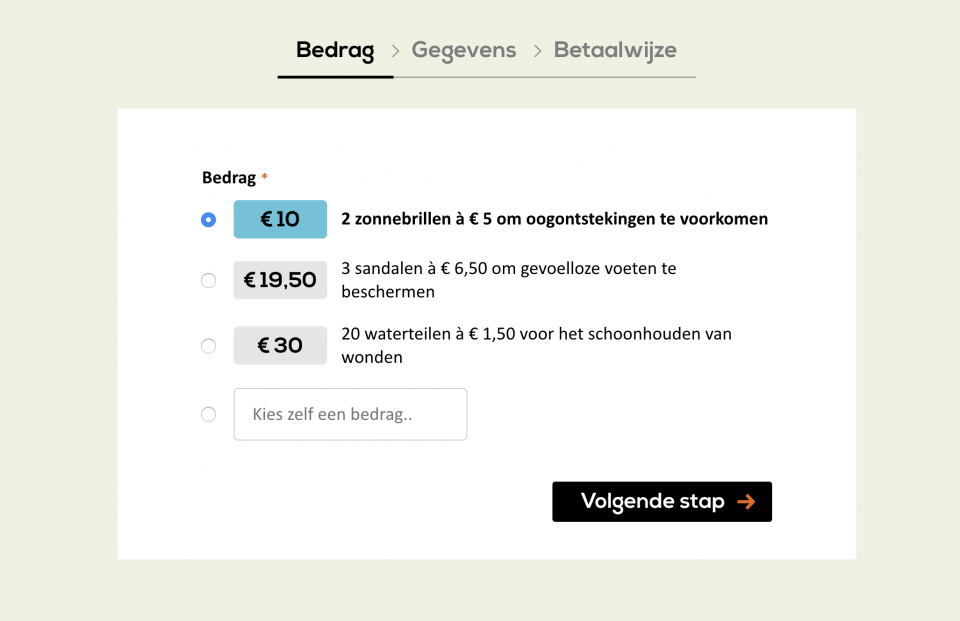Pick the €19,50 amount badge
This screenshot has width=960, height=621.
tap(280, 280)
